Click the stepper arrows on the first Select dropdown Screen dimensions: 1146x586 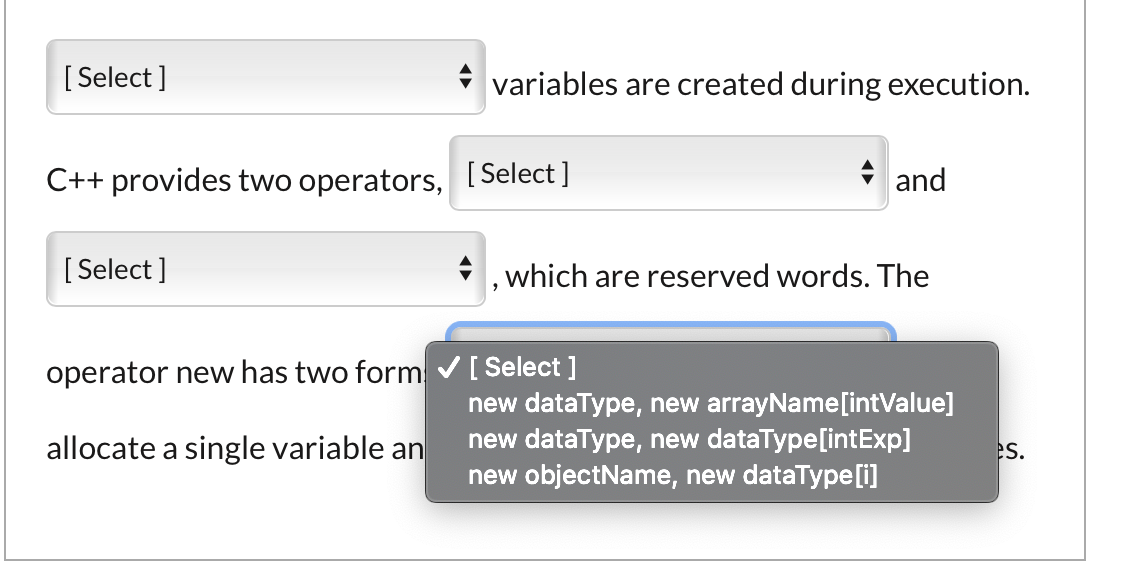(x=466, y=76)
